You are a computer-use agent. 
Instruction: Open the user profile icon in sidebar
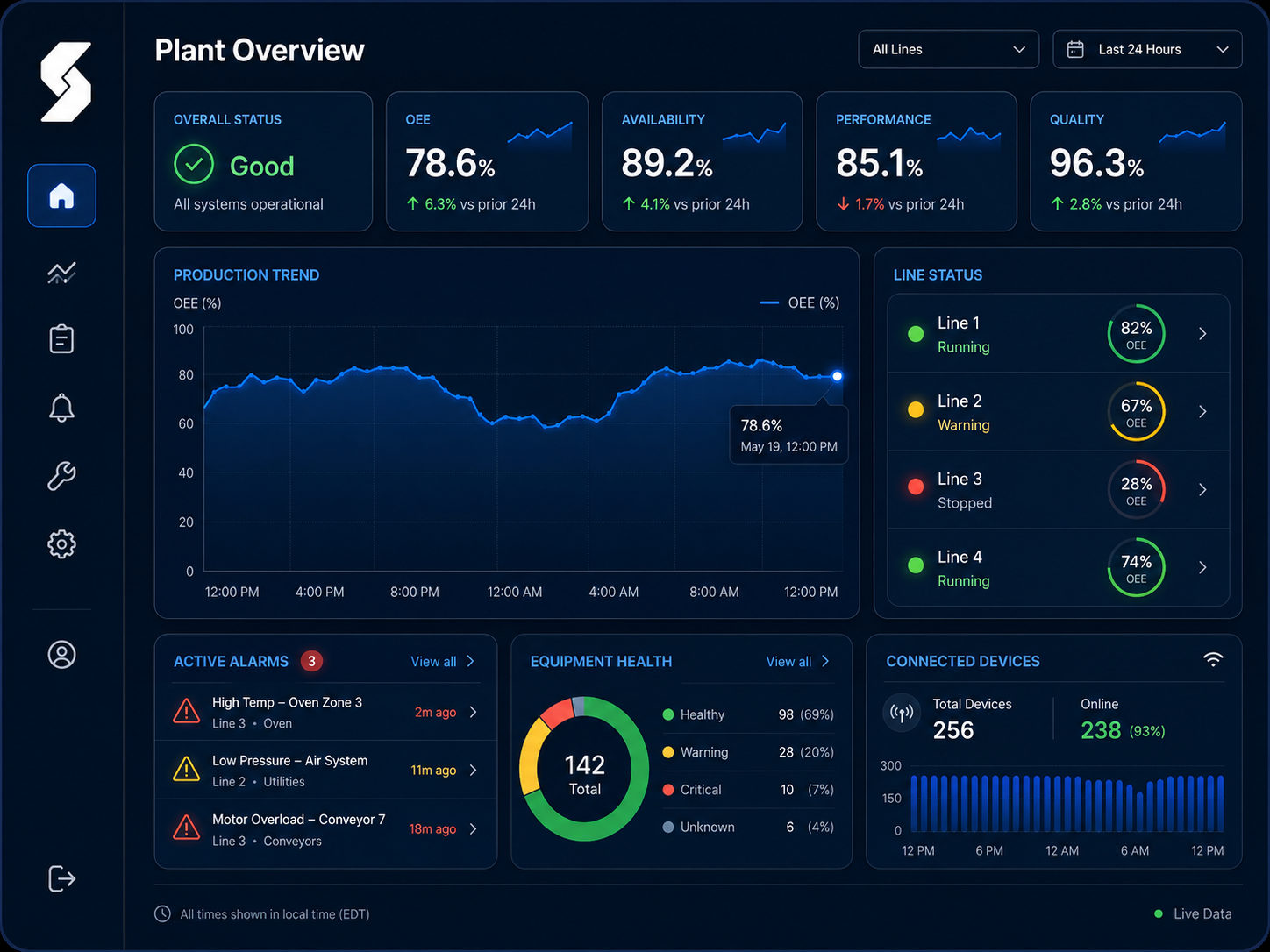[61, 655]
